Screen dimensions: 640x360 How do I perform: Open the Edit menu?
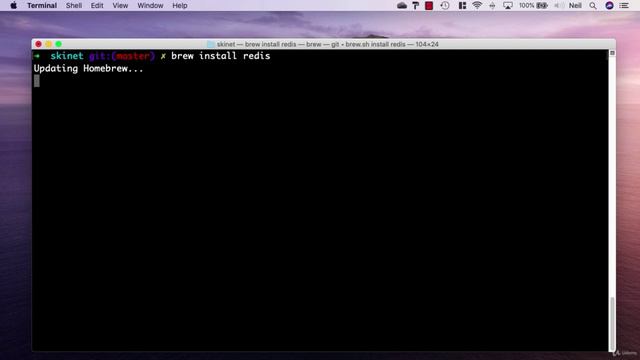point(97,5)
